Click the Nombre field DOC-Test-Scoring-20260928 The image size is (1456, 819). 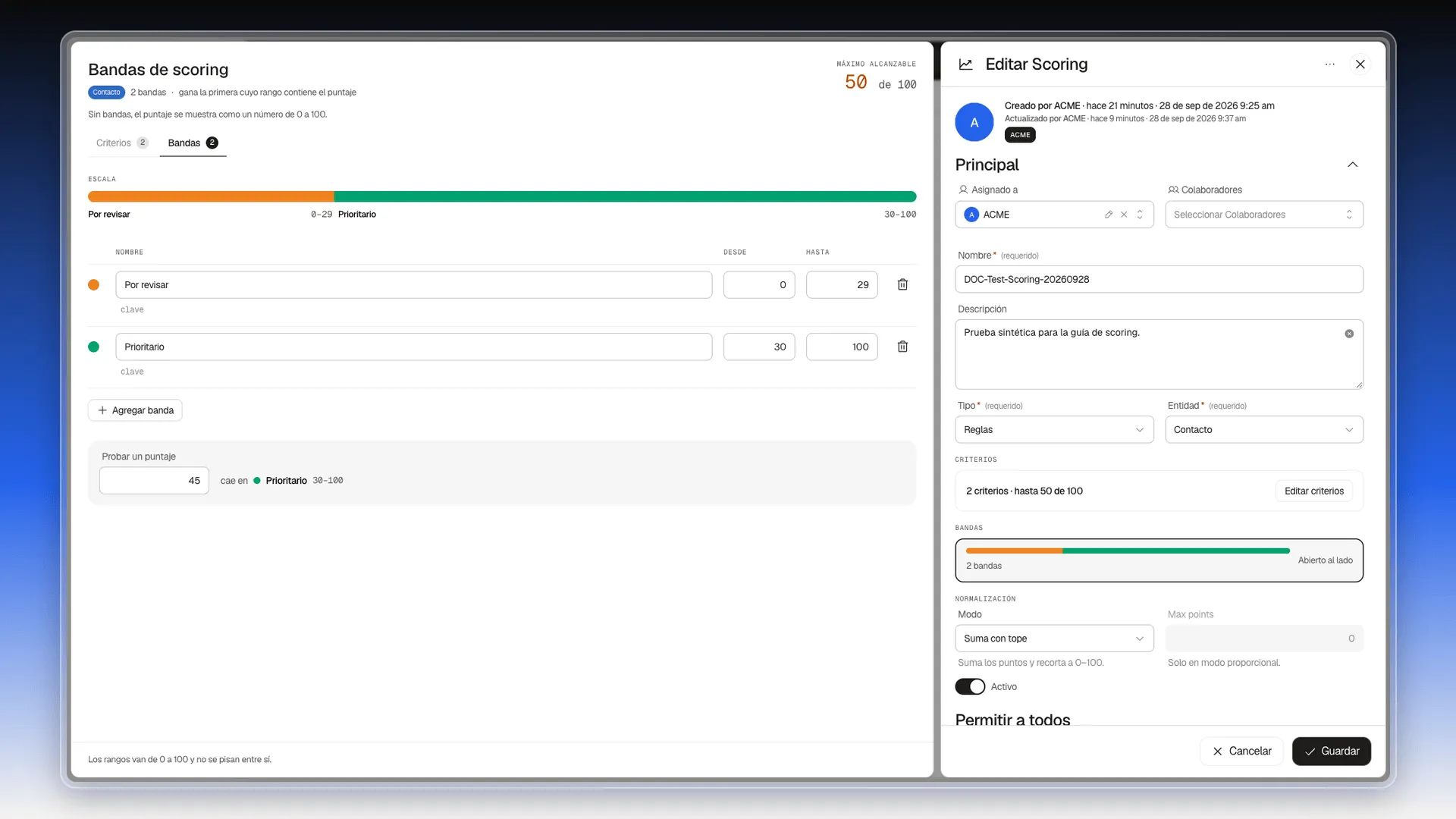pyautogui.click(x=1159, y=279)
